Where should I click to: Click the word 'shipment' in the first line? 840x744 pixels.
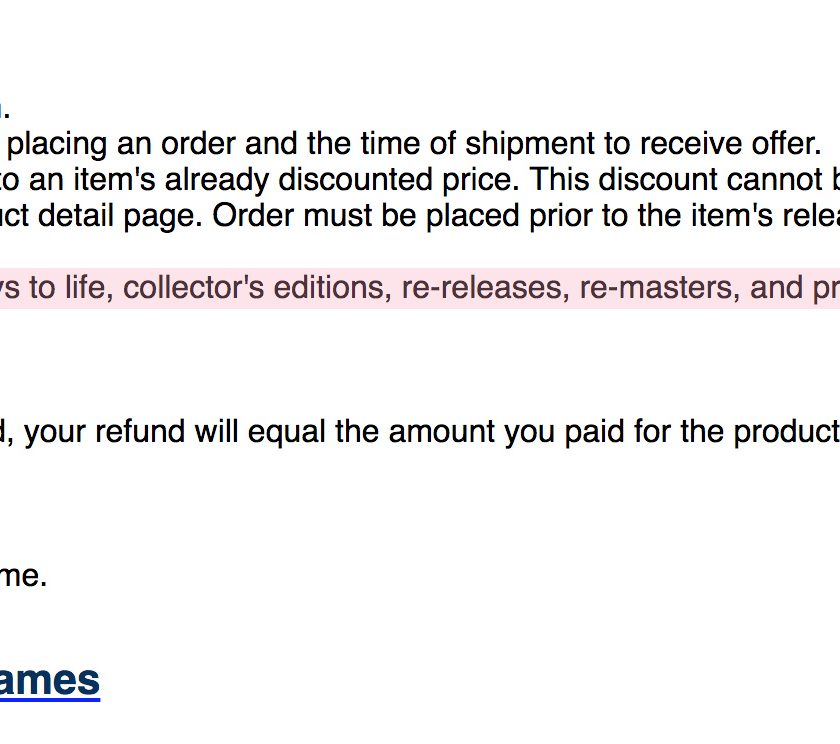tap(530, 144)
